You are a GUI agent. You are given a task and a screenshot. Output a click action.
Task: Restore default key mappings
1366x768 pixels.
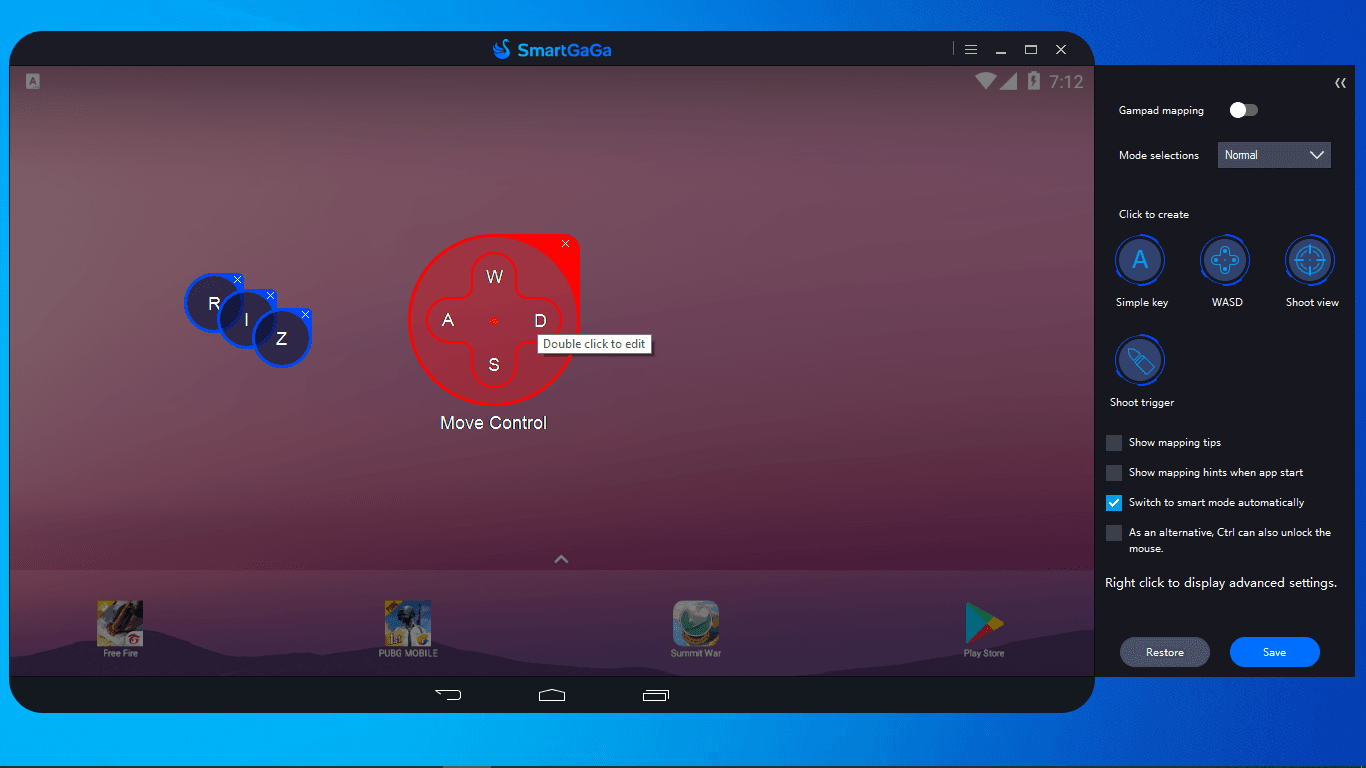[1164, 651]
